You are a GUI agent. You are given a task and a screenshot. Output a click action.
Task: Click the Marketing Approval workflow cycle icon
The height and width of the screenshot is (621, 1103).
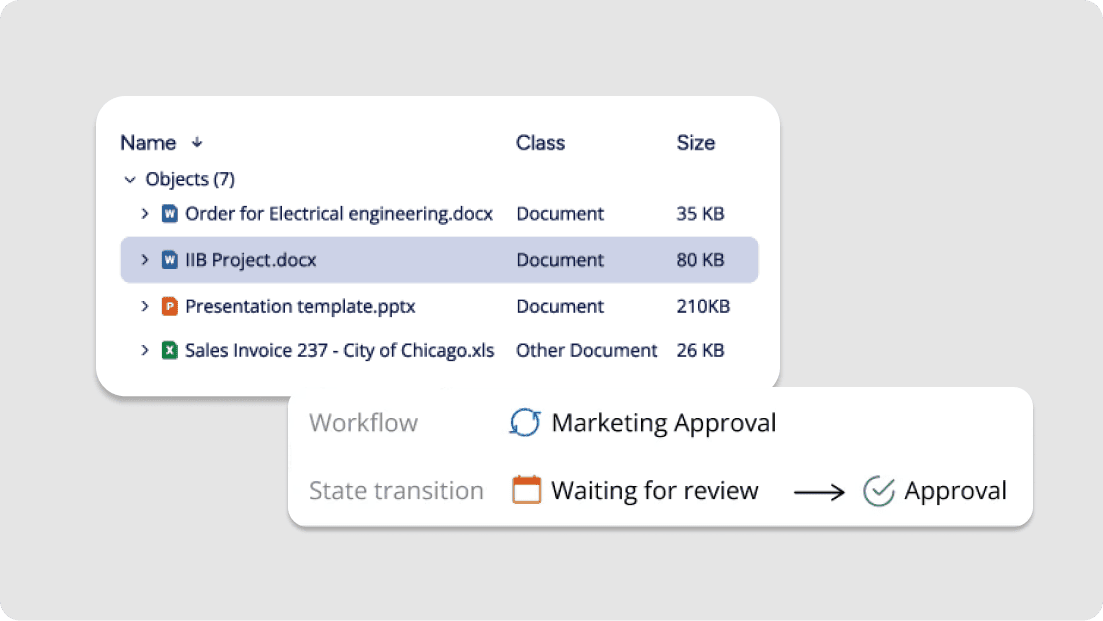(x=525, y=423)
